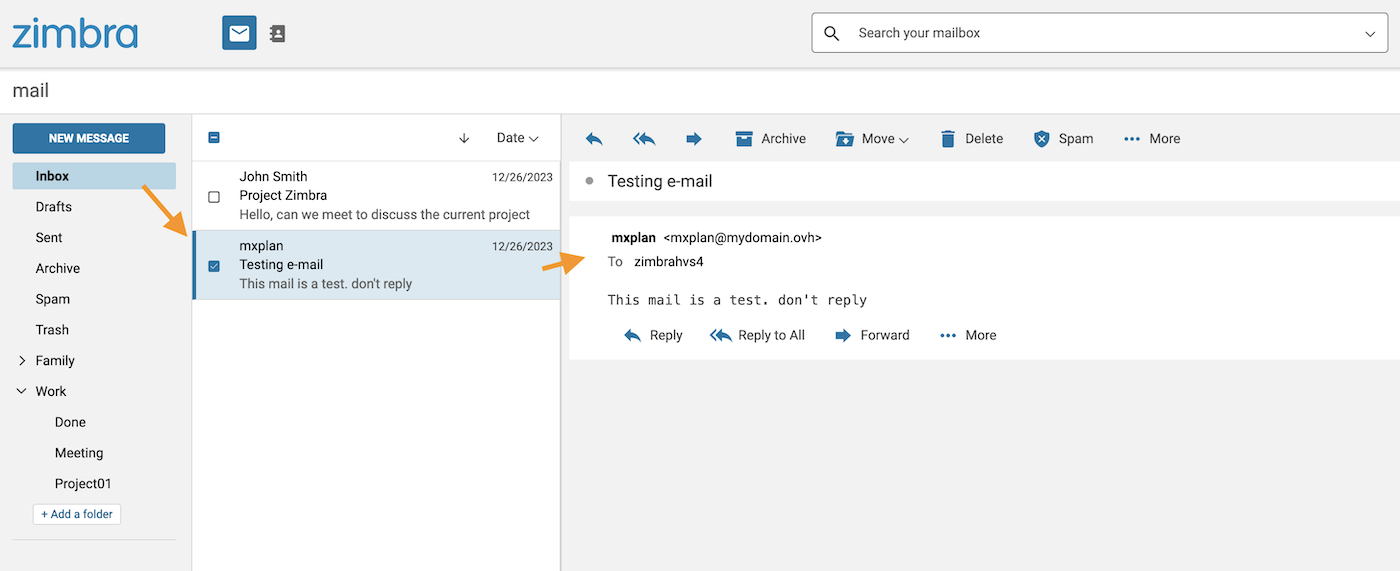Click the Add a folder button
The height and width of the screenshot is (571, 1400).
pyautogui.click(x=77, y=514)
